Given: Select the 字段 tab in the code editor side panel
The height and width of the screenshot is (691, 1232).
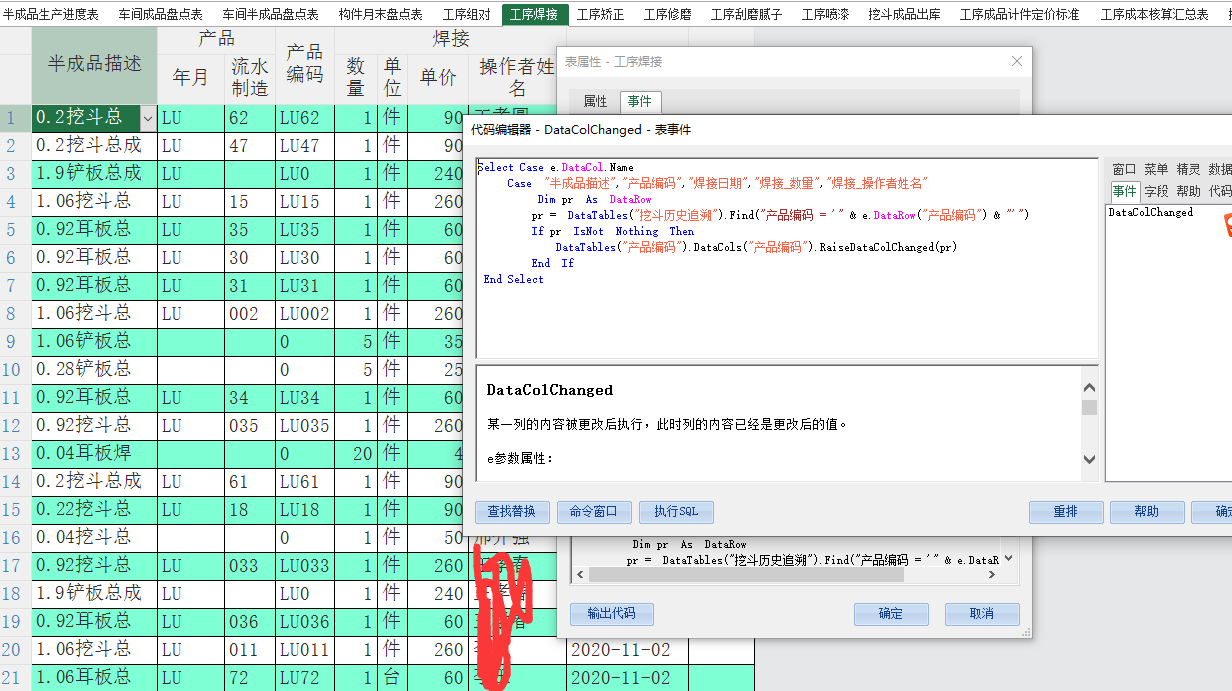Looking at the screenshot, I should point(1156,190).
